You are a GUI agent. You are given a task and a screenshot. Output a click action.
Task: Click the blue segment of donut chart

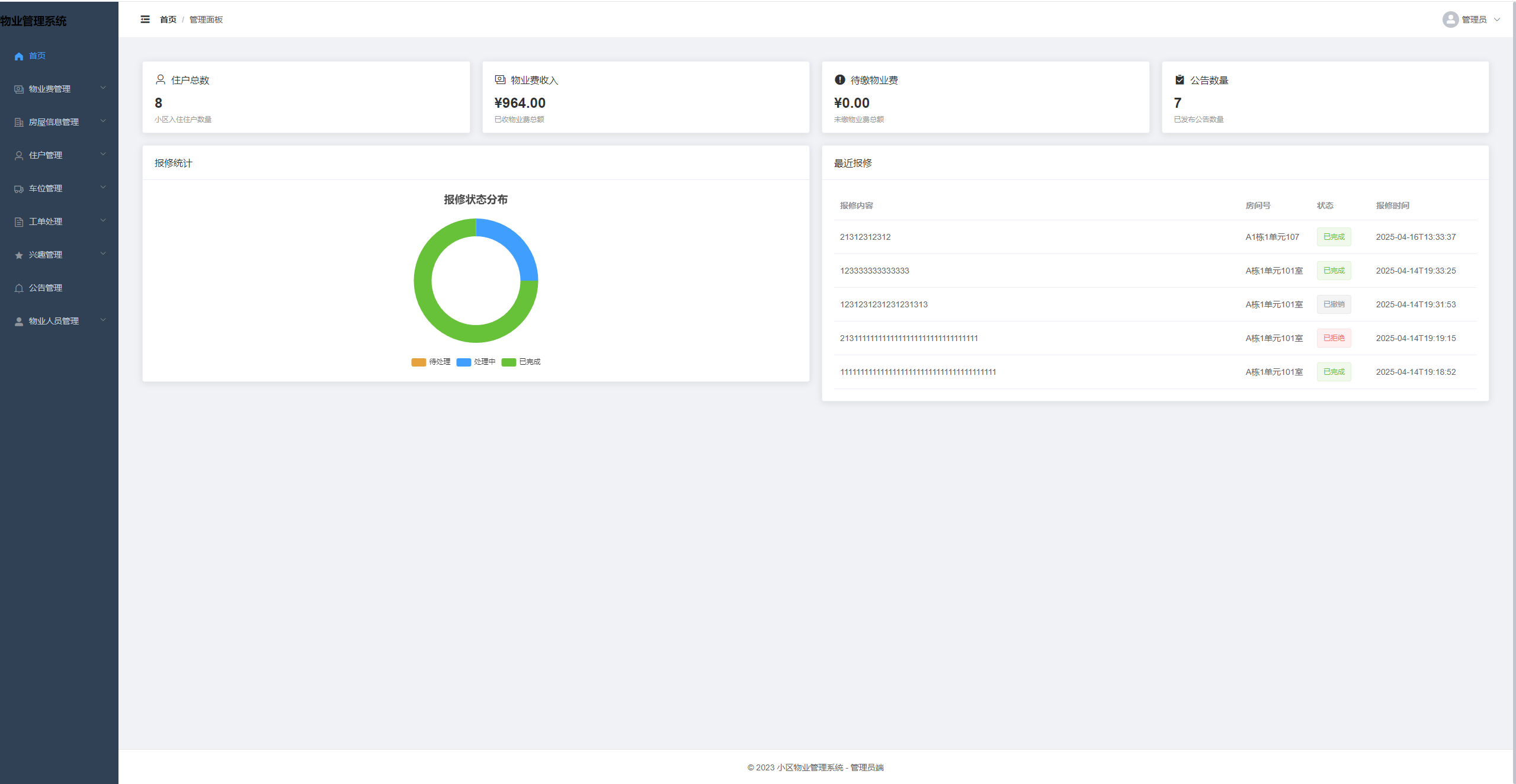[514, 243]
